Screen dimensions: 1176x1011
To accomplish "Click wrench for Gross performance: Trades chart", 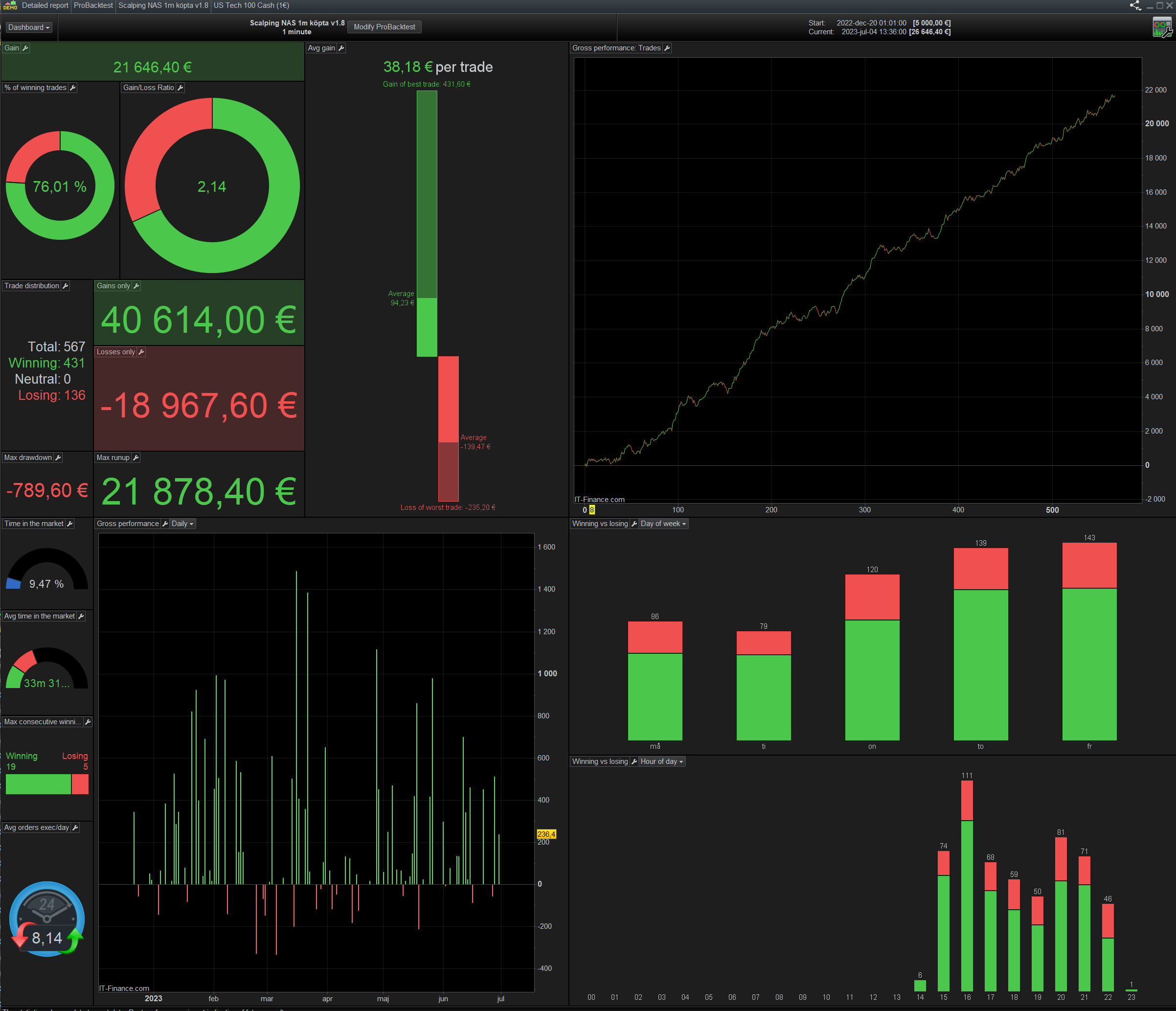I will point(667,48).
